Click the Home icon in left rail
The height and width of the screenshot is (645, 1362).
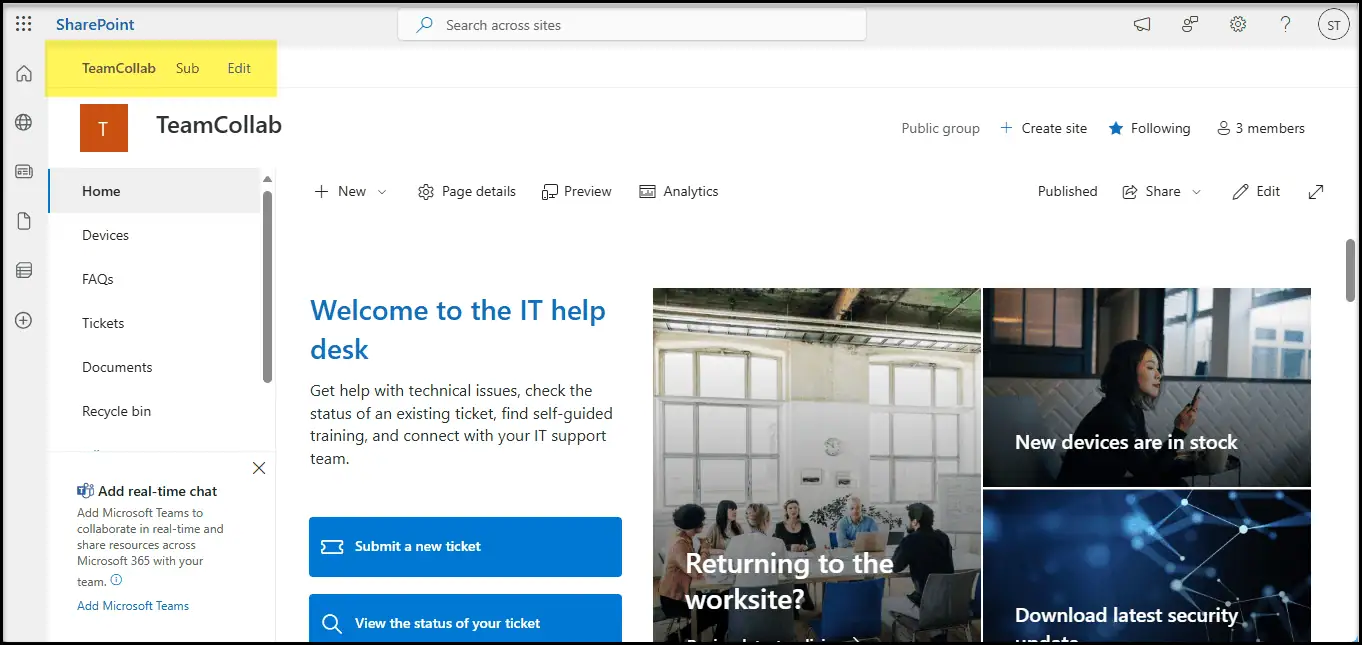[24, 73]
